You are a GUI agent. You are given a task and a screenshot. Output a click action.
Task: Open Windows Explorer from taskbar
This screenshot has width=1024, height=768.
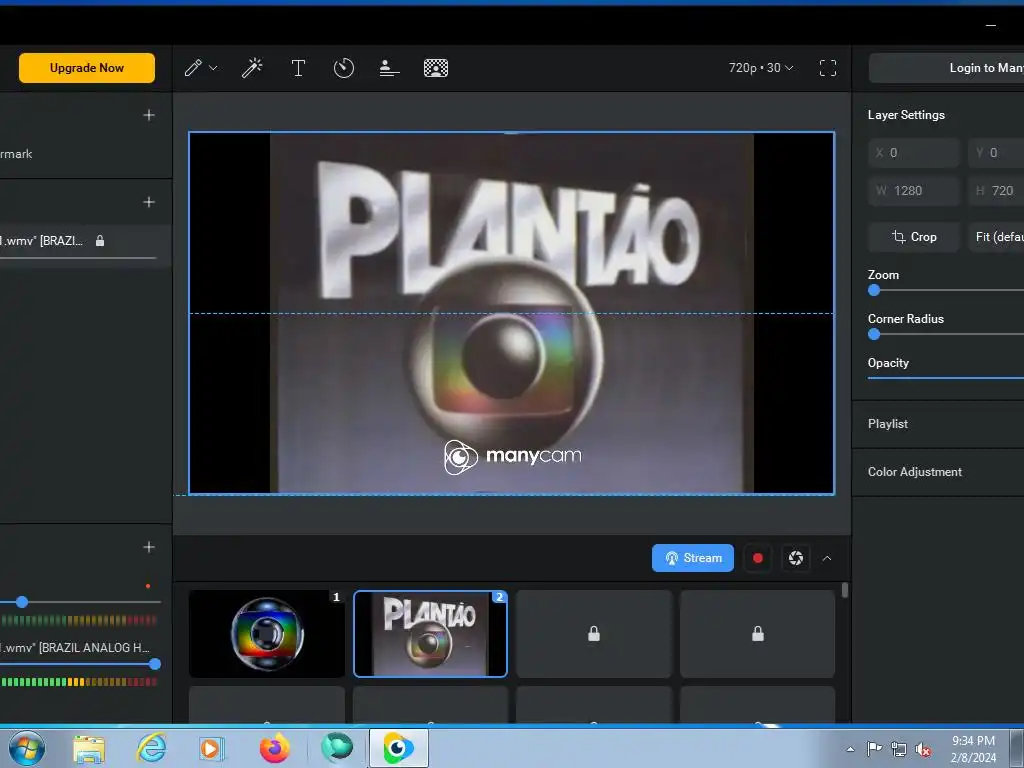[x=89, y=749]
